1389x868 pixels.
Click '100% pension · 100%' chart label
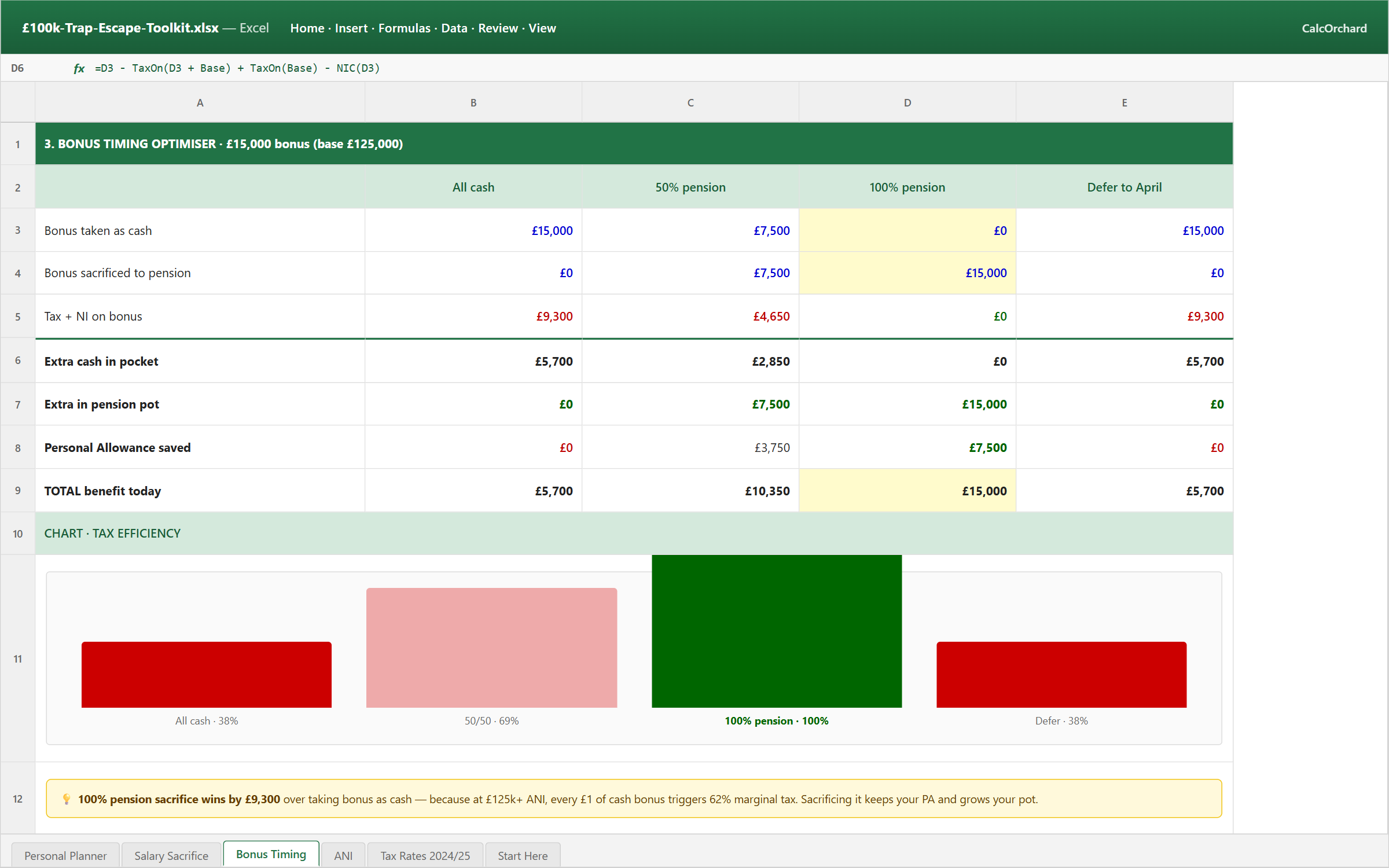coord(777,721)
